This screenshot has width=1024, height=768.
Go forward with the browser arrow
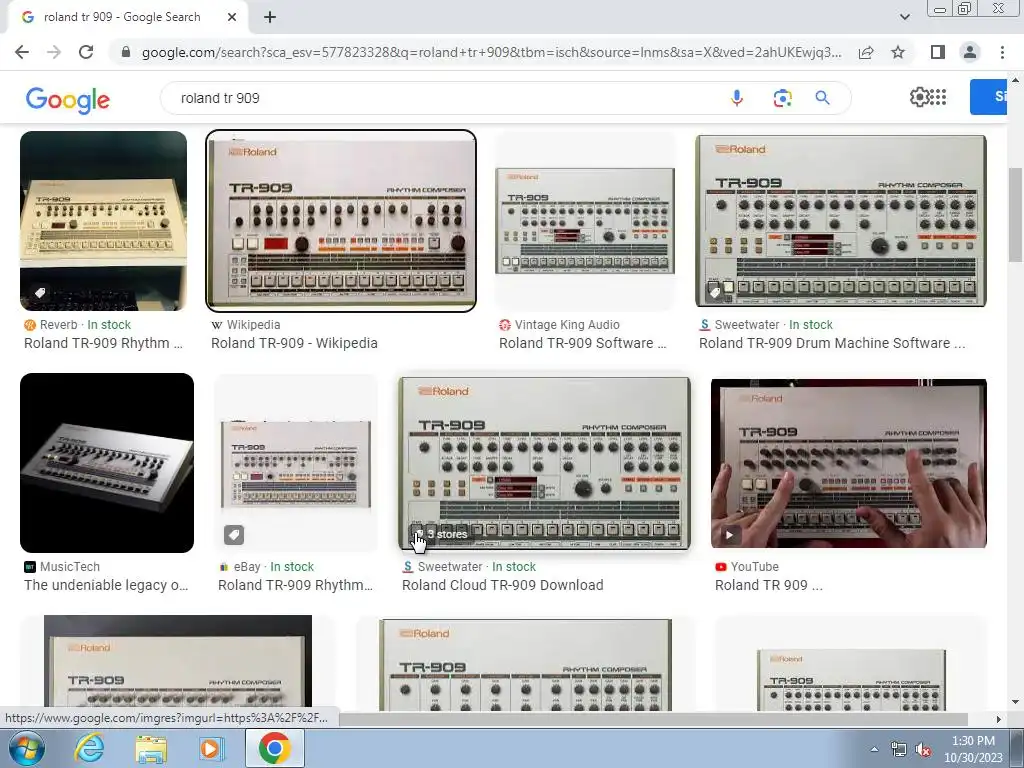[x=54, y=52]
